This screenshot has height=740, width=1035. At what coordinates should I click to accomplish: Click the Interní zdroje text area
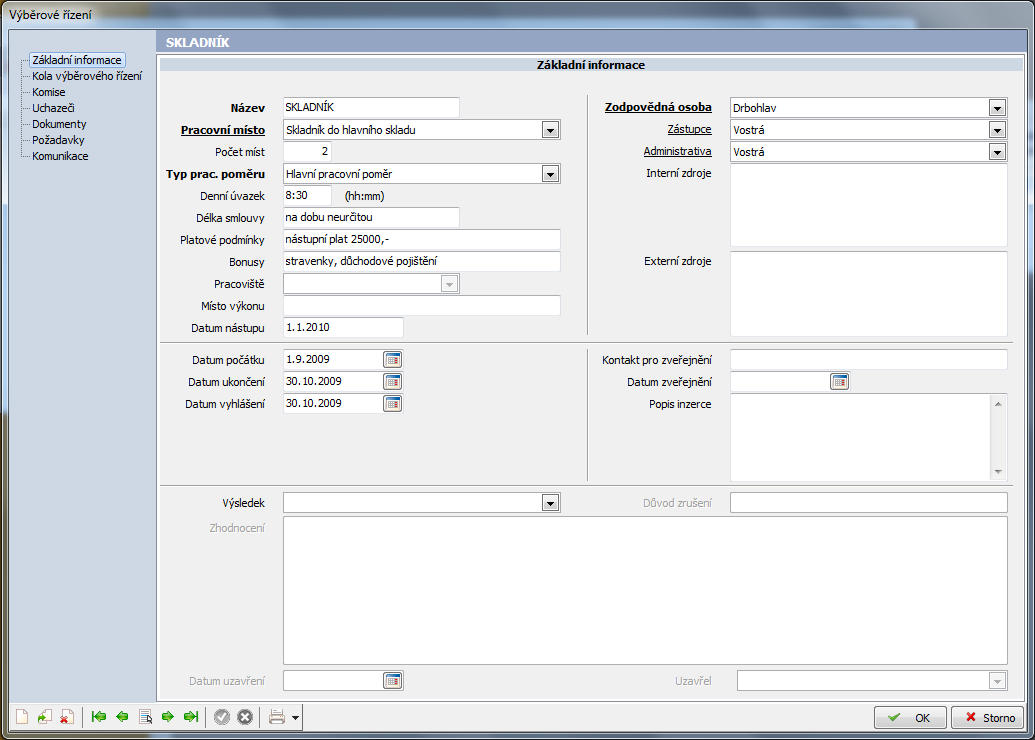click(x=869, y=205)
